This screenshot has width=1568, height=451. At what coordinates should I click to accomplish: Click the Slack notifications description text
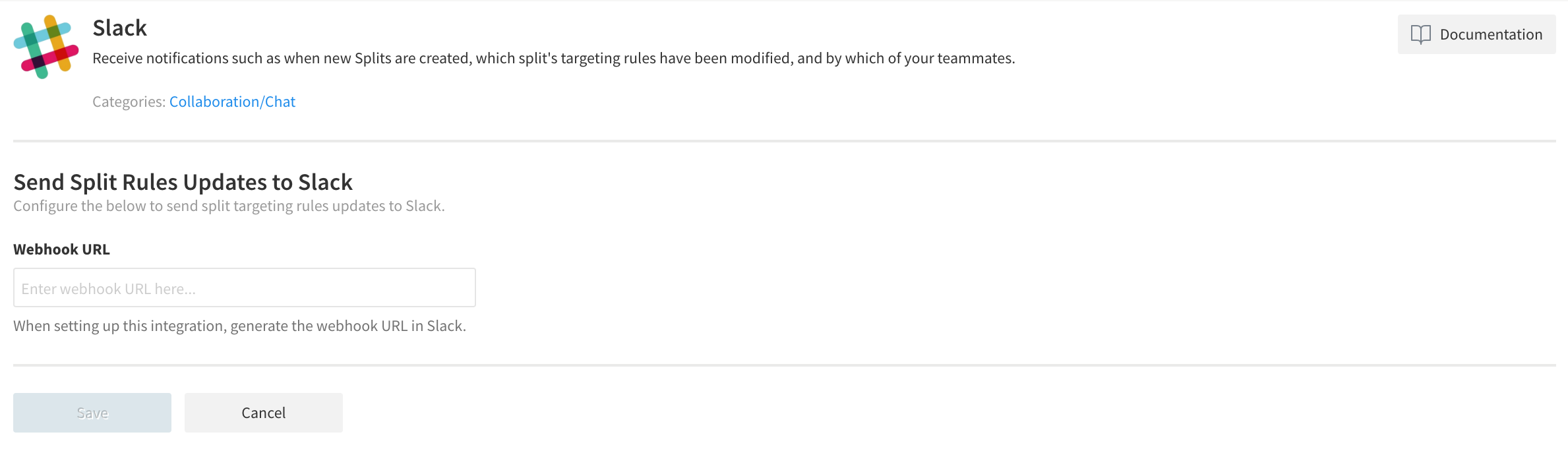(x=553, y=58)
